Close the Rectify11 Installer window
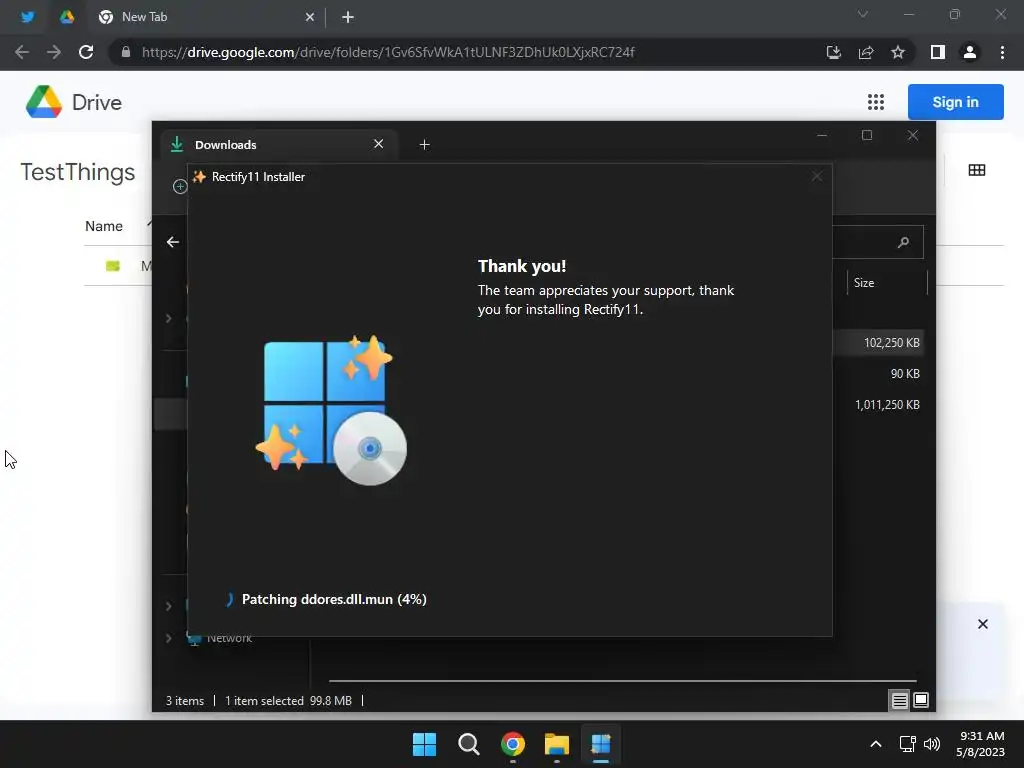 click(817, 176)
